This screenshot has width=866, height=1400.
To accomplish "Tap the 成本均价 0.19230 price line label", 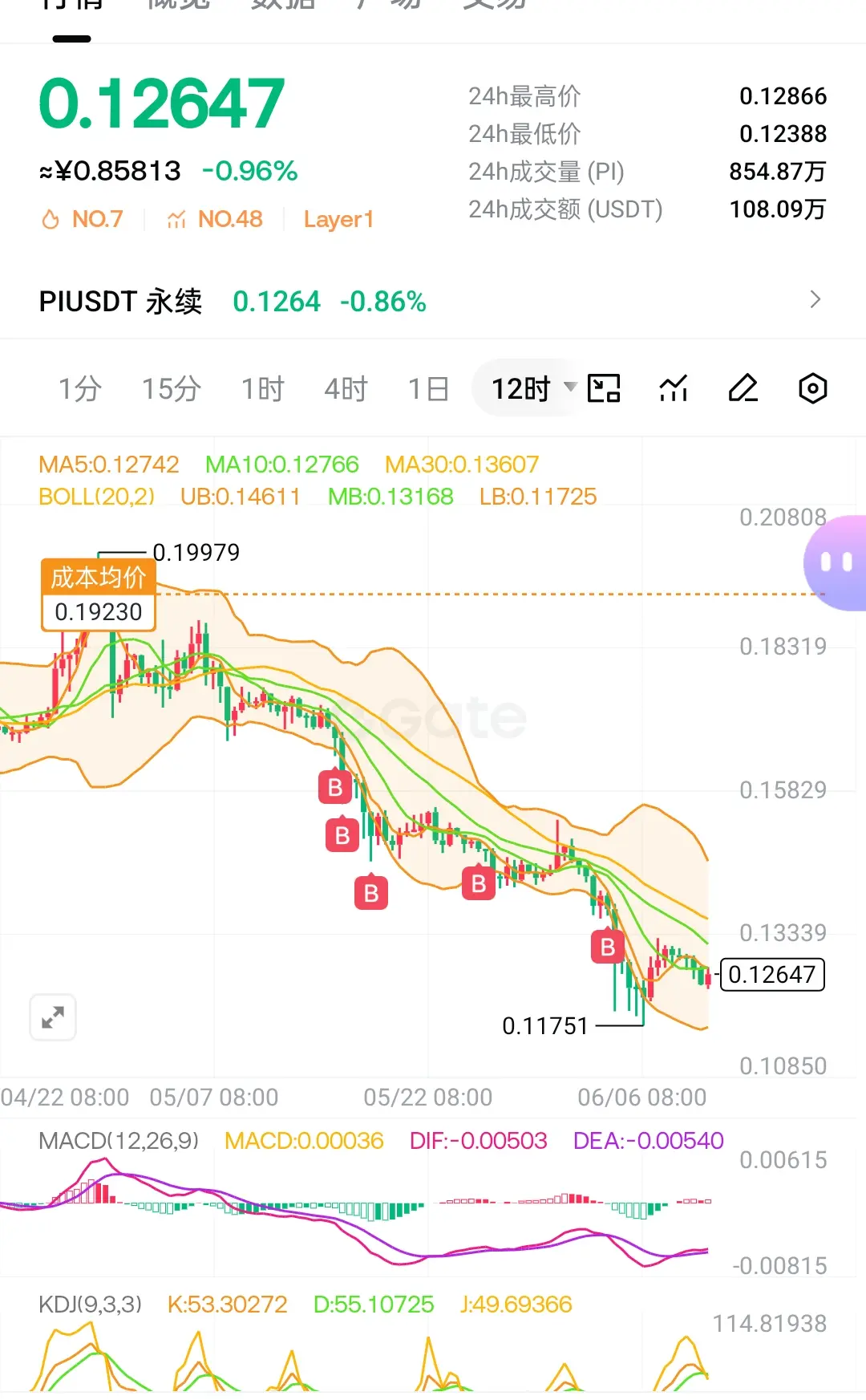I will click(x=99, y=594).
